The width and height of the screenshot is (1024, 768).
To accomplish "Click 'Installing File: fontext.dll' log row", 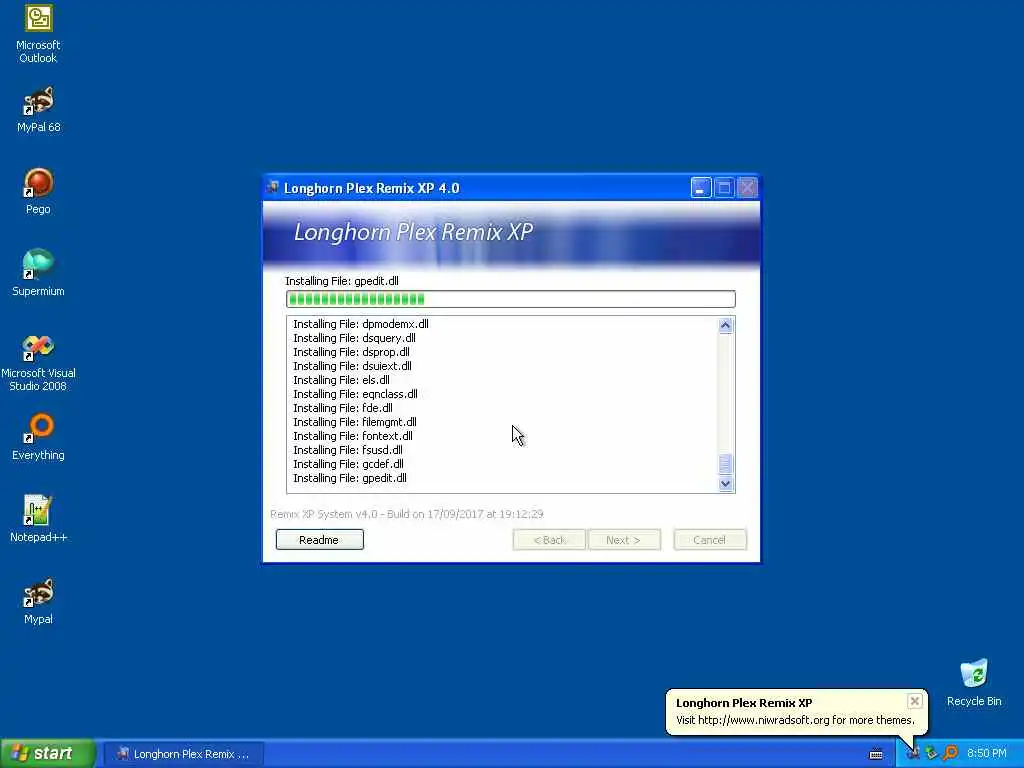I will click(353, 436).
